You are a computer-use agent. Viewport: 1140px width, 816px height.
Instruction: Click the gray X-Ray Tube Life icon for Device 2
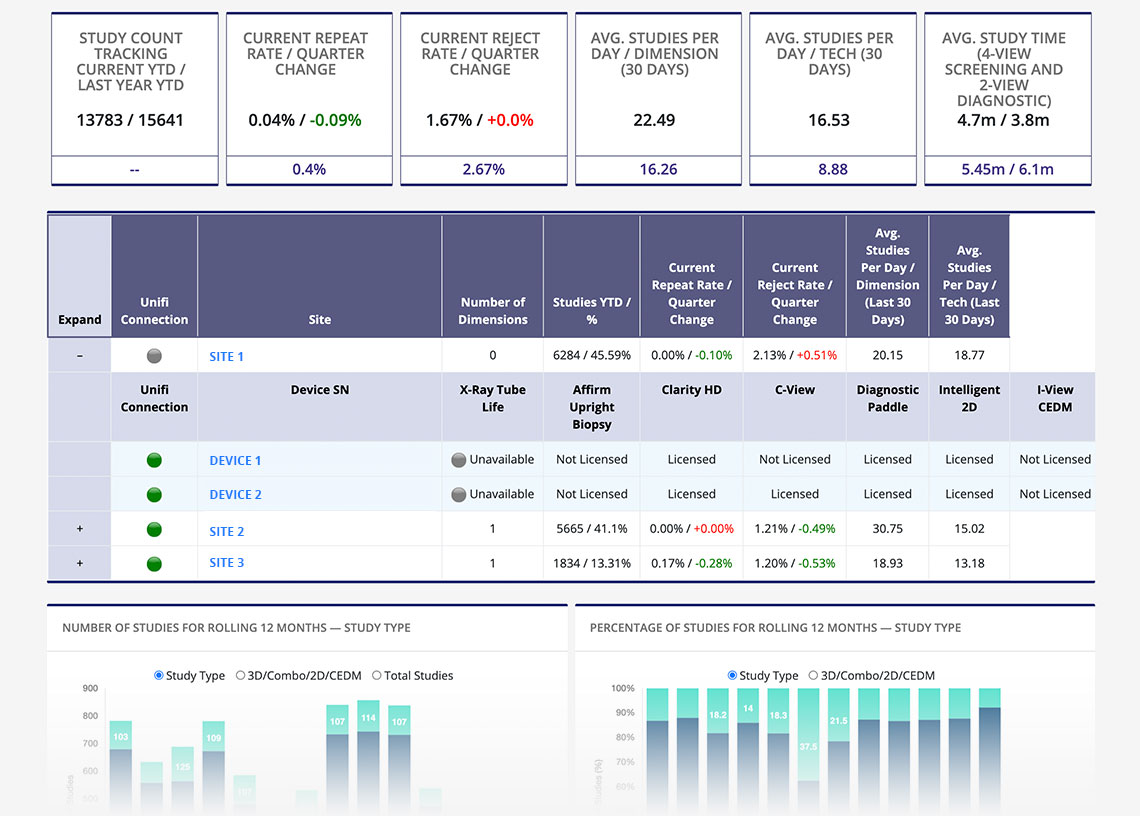pos(459,494)
